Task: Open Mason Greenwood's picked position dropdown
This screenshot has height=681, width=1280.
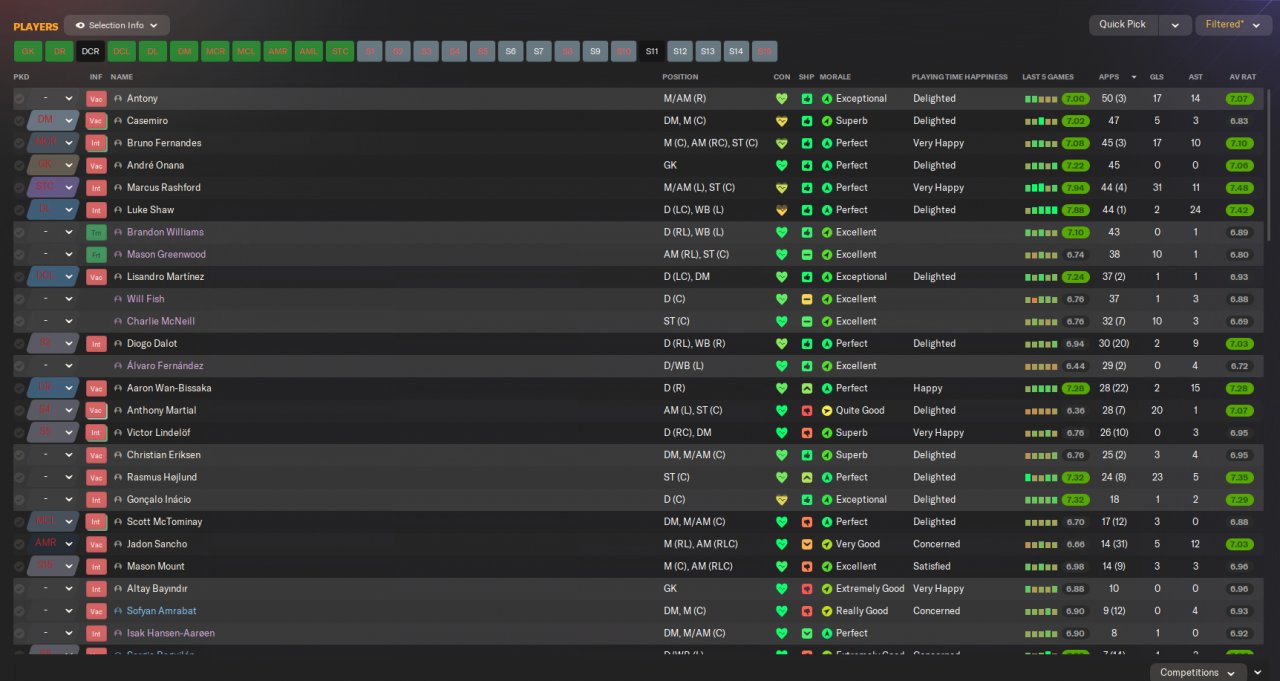Action: pos(53,255)
